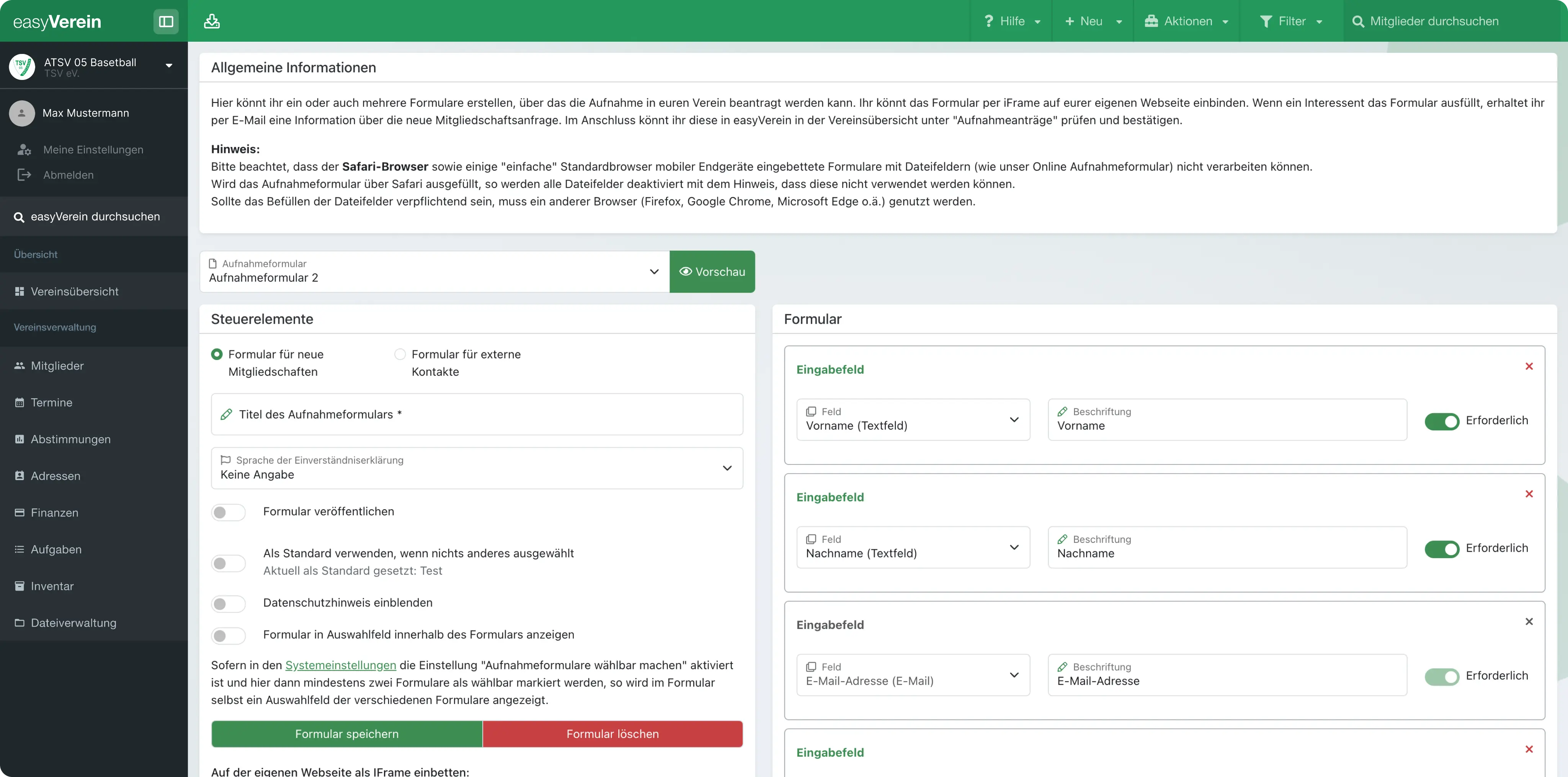This screenshot has height=777, width=1568.
Task: Click the Abstimmungen poll icon
Action: 20,439
